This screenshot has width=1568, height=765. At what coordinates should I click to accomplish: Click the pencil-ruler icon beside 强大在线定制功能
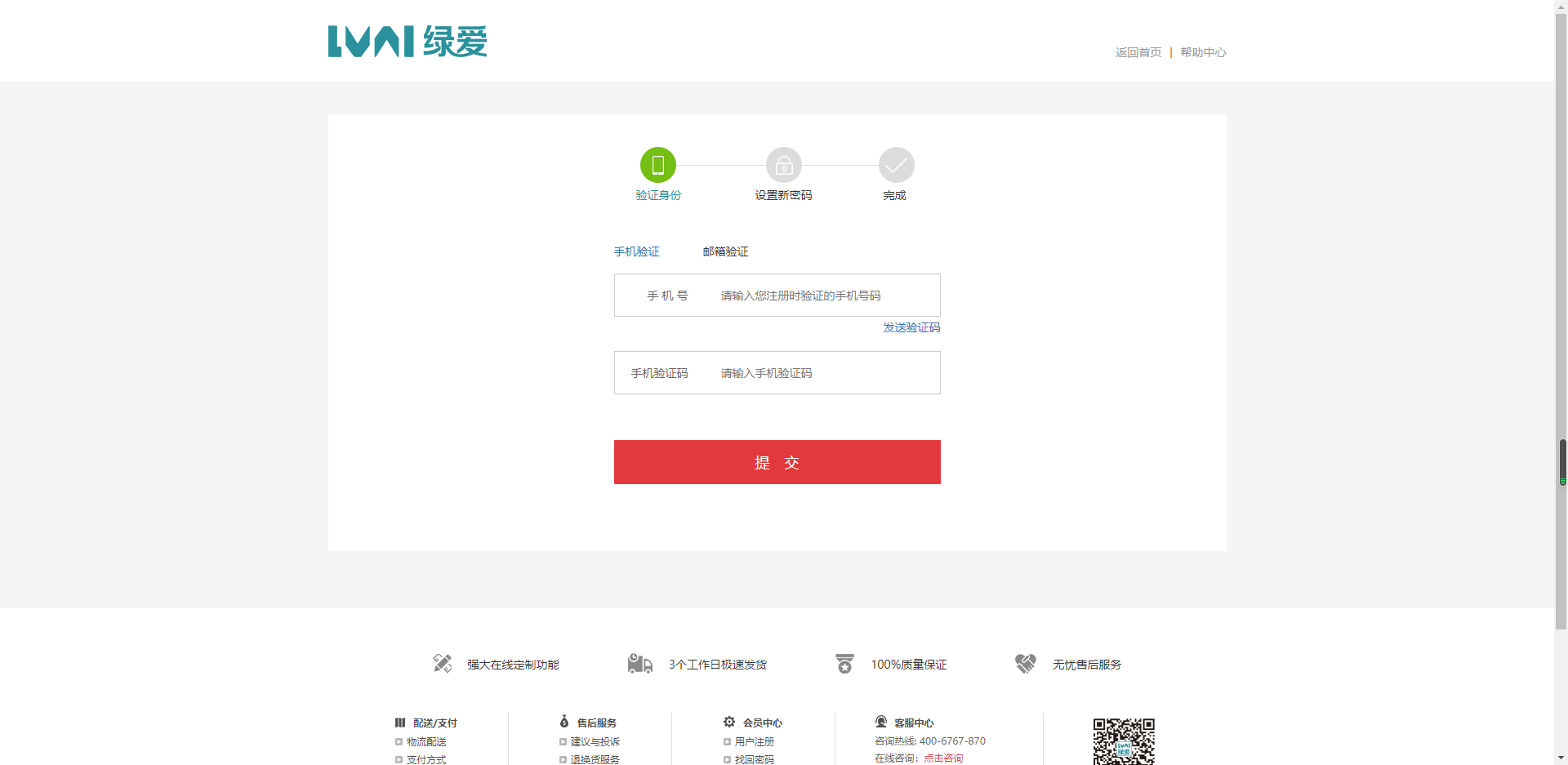pos(442,664)
